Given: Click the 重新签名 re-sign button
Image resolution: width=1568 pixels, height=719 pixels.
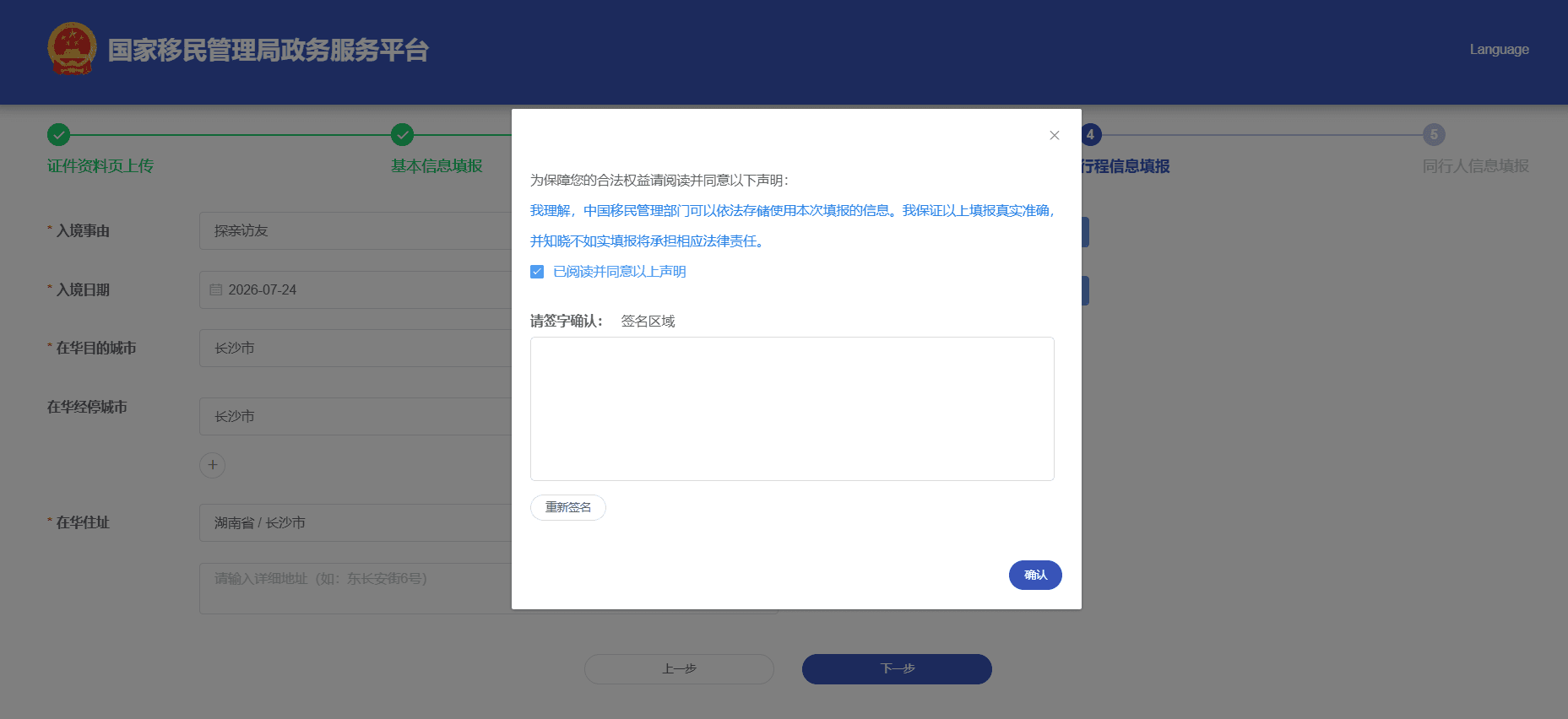Looking at the screenshot, I should coord(568,507).
